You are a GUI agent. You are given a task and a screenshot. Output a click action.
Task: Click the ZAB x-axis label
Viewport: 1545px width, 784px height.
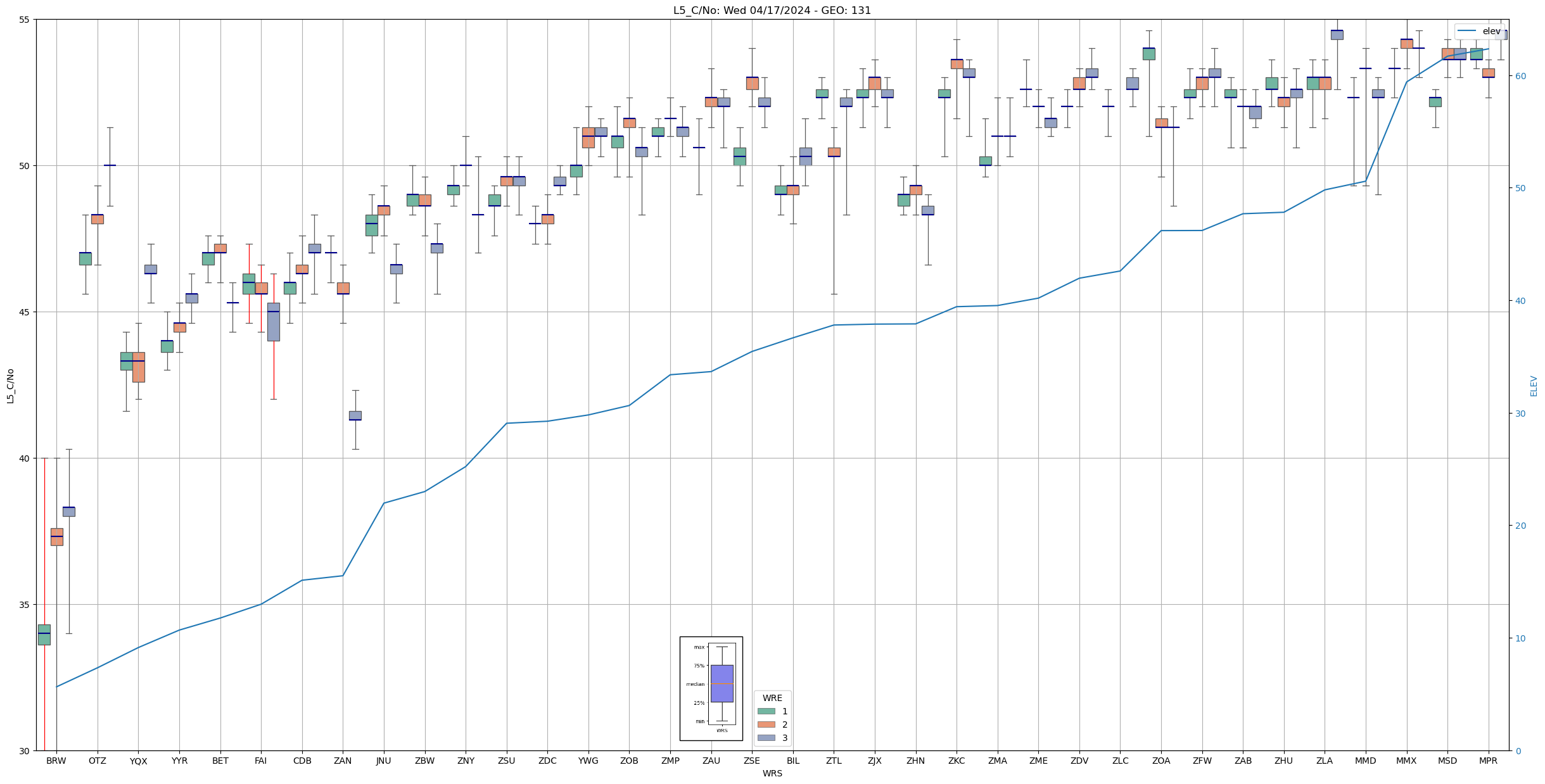[1243, 761]
